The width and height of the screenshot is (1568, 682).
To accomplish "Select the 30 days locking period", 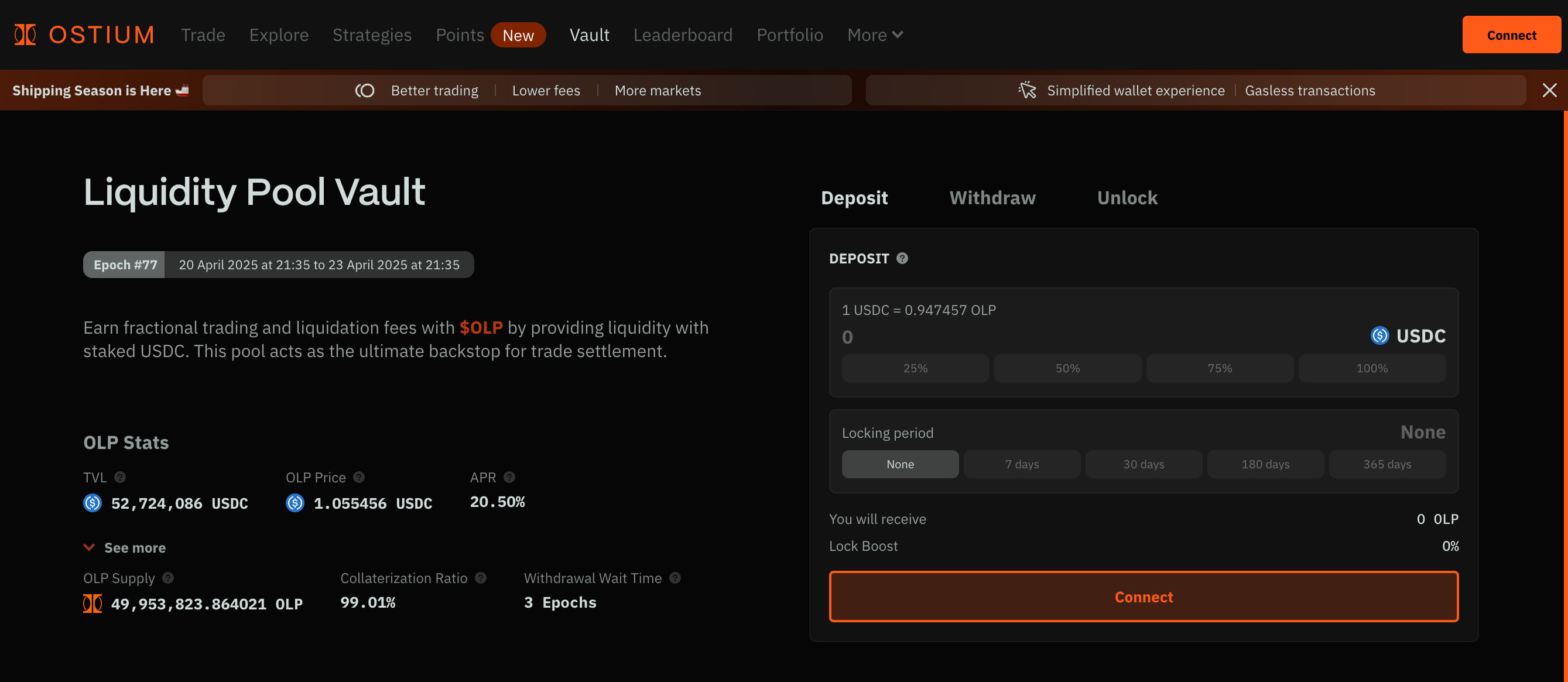I will (x=1144, y=464).
